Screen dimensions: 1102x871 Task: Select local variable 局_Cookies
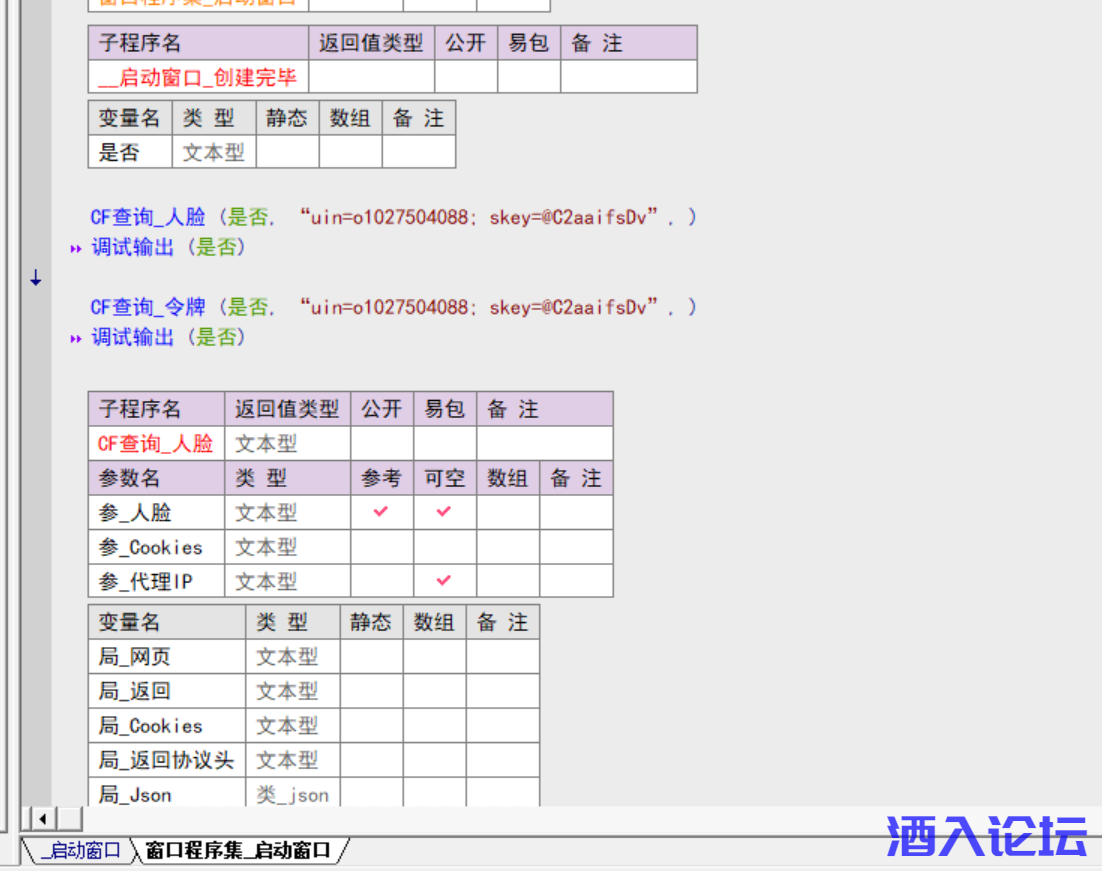(150, 725)
